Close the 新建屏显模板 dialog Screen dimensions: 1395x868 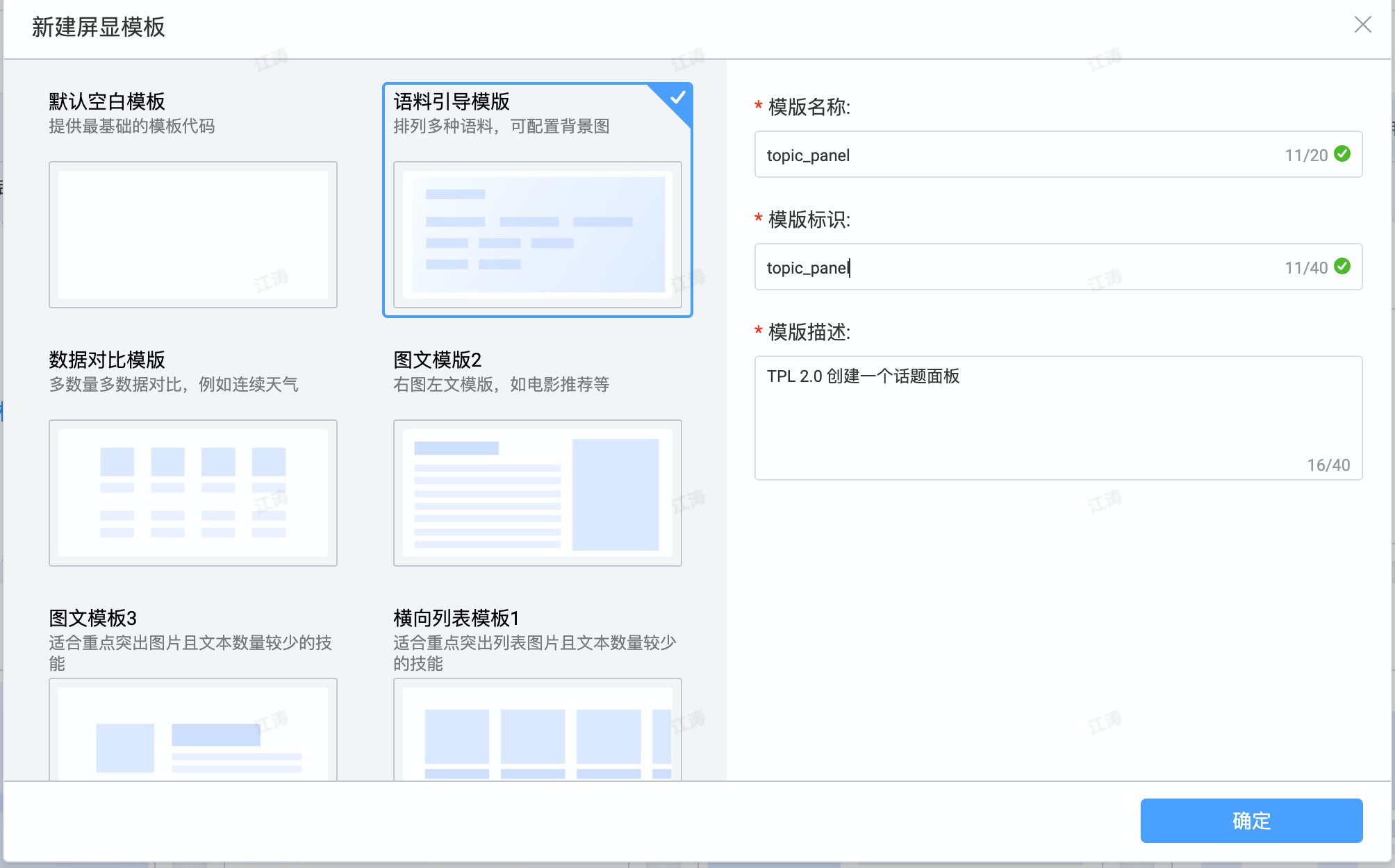1362,25
